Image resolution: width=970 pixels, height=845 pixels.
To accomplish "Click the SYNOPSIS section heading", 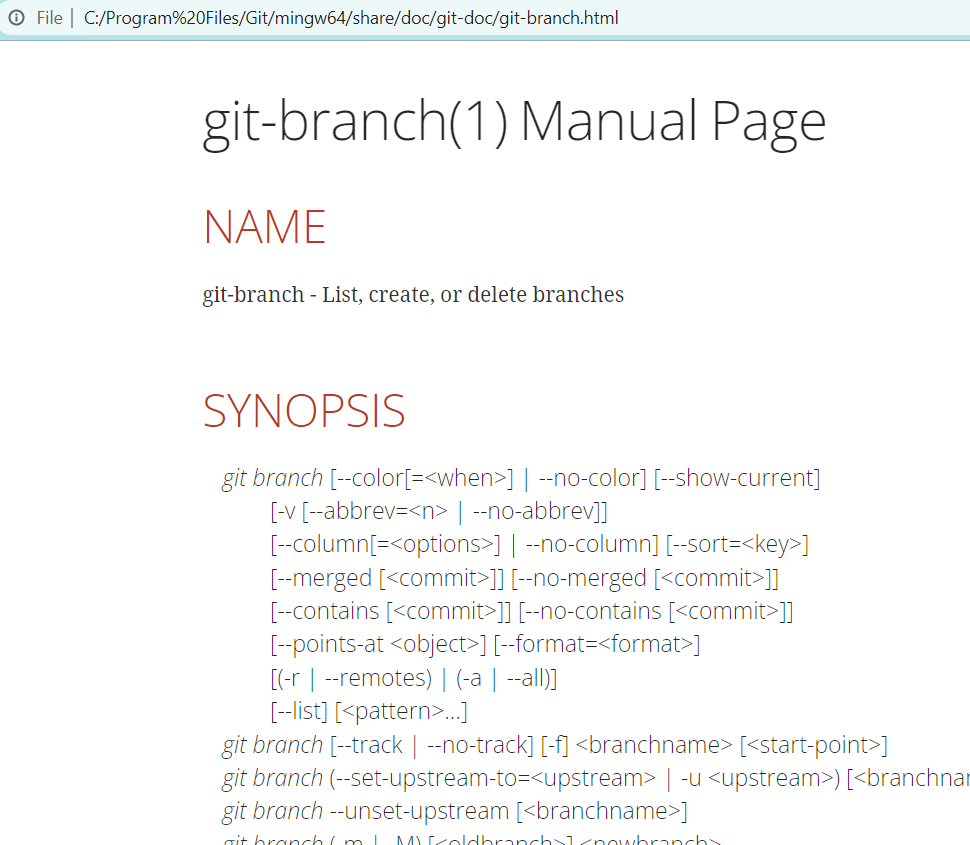I will [x=304, y=411].
